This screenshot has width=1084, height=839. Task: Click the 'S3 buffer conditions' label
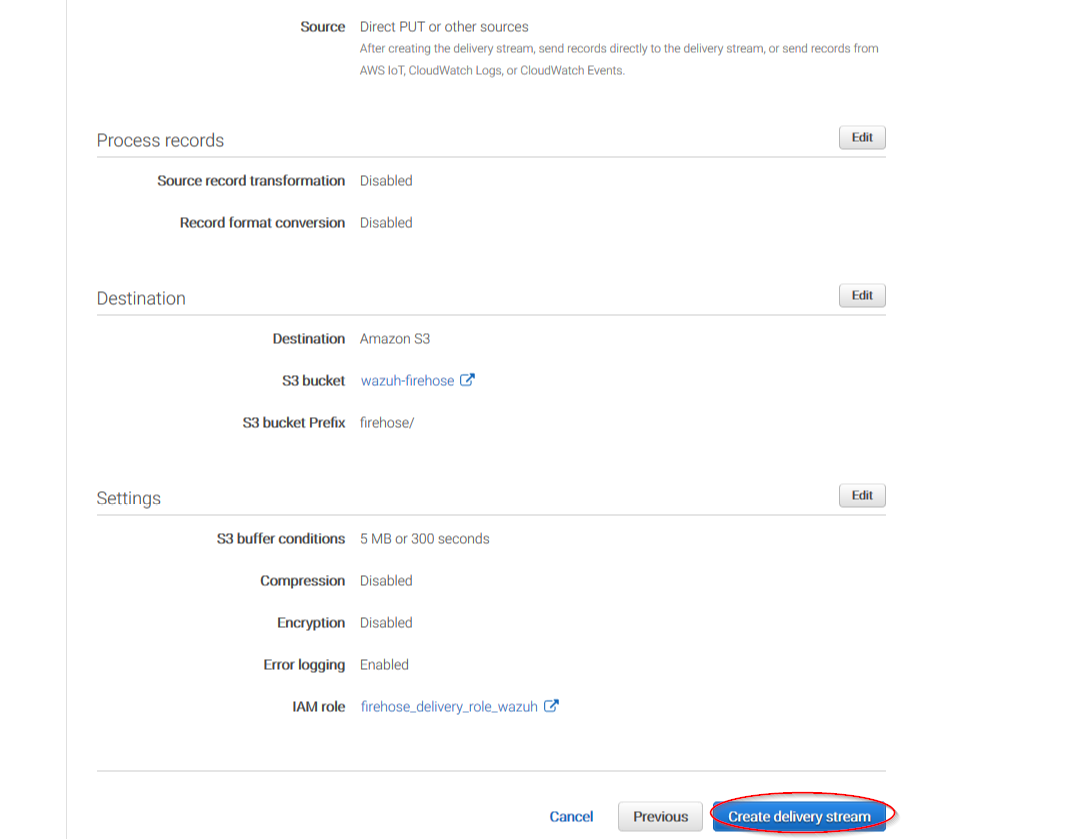click(281, 539)
